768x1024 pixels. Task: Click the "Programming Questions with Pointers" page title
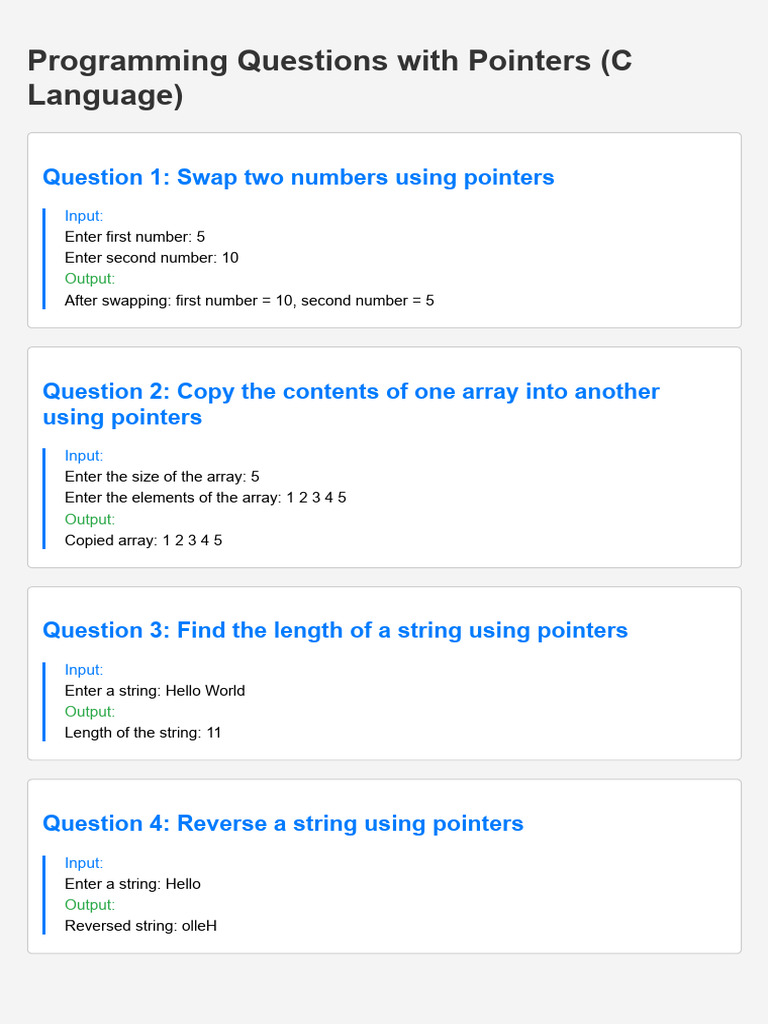(329, 78)
